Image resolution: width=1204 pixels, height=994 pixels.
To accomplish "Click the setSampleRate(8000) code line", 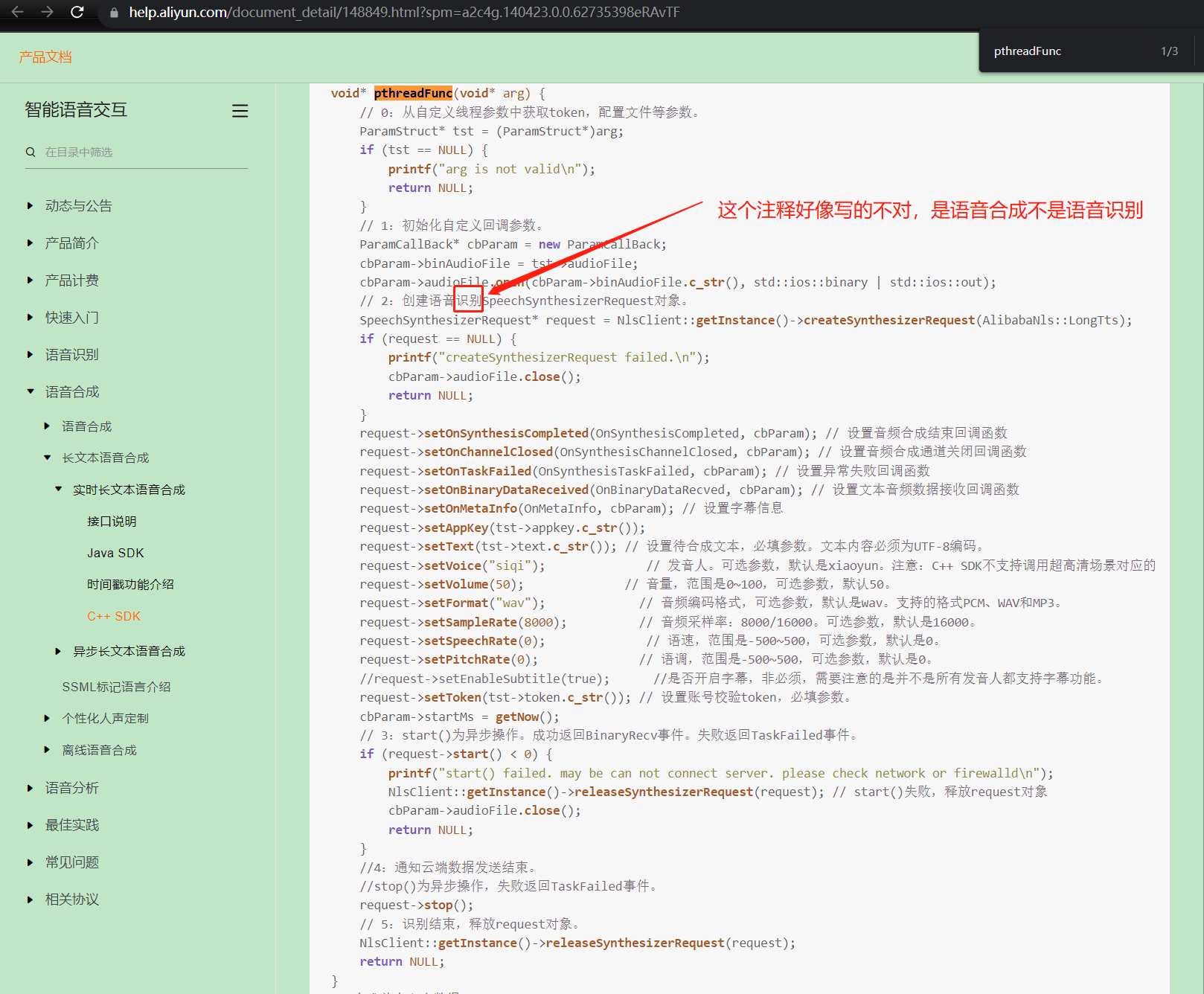I will [463, 622].
